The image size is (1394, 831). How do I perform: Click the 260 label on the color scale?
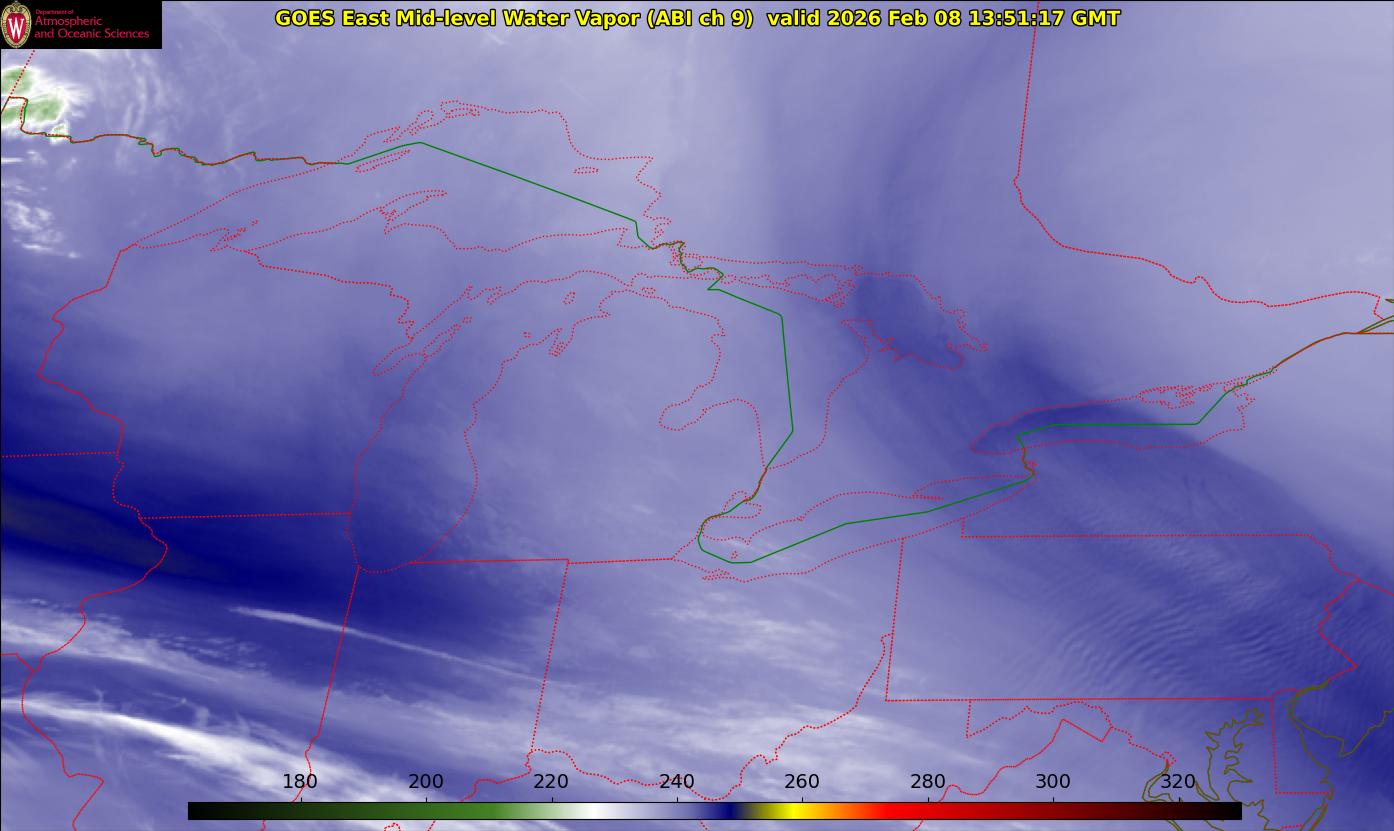coord(802,781)
